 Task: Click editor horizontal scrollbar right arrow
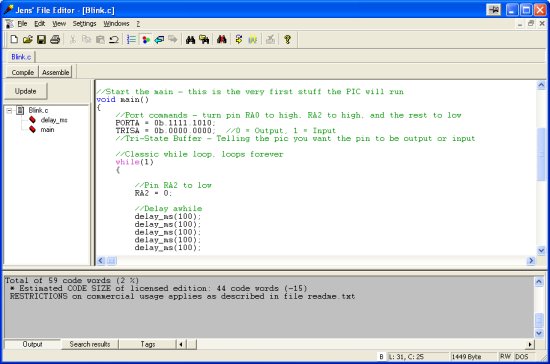(x=531, y=261)
